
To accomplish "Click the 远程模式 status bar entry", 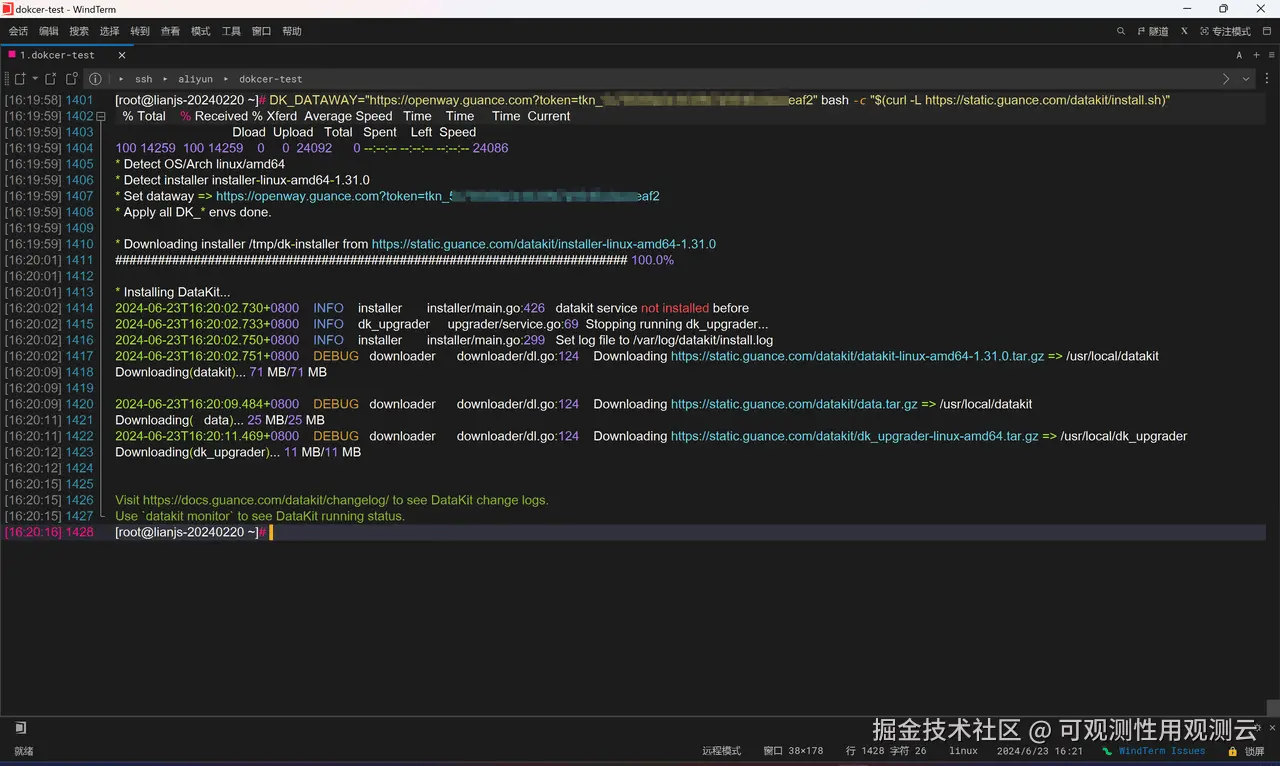I will pos(721,751).
